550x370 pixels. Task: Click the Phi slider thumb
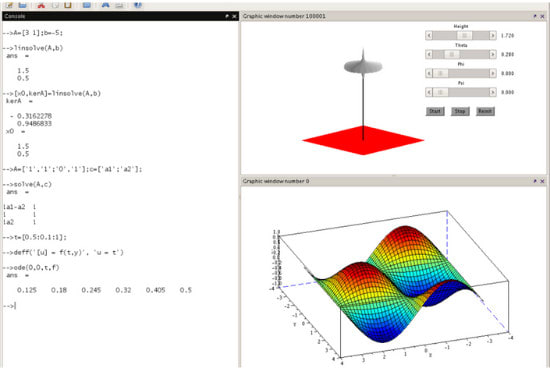(x=441, y=73)
